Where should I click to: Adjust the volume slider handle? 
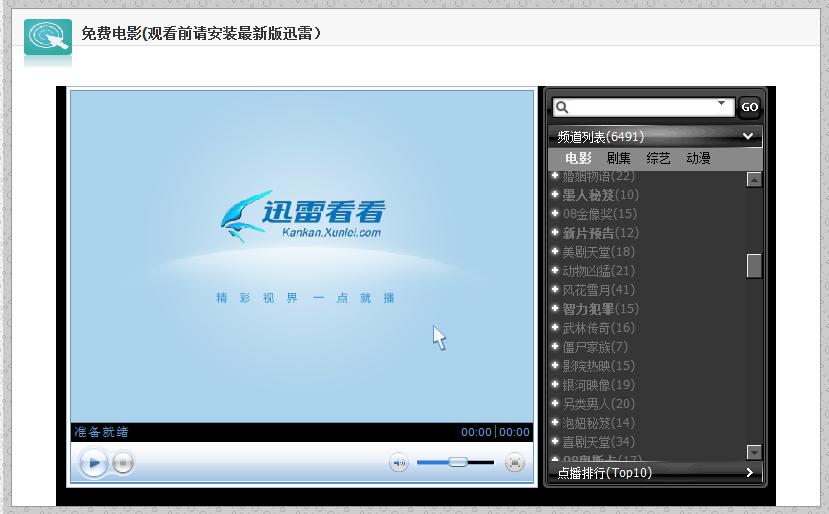[x=457, y=462]
